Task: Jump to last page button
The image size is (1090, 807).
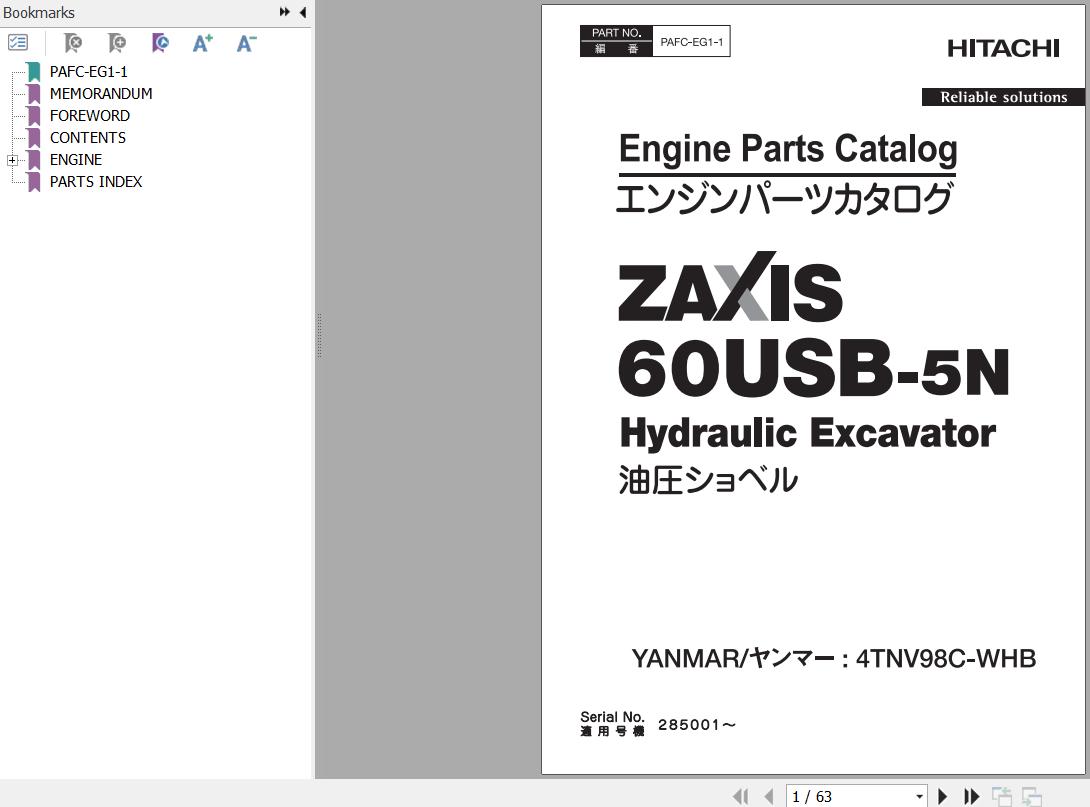Action: 971,796
